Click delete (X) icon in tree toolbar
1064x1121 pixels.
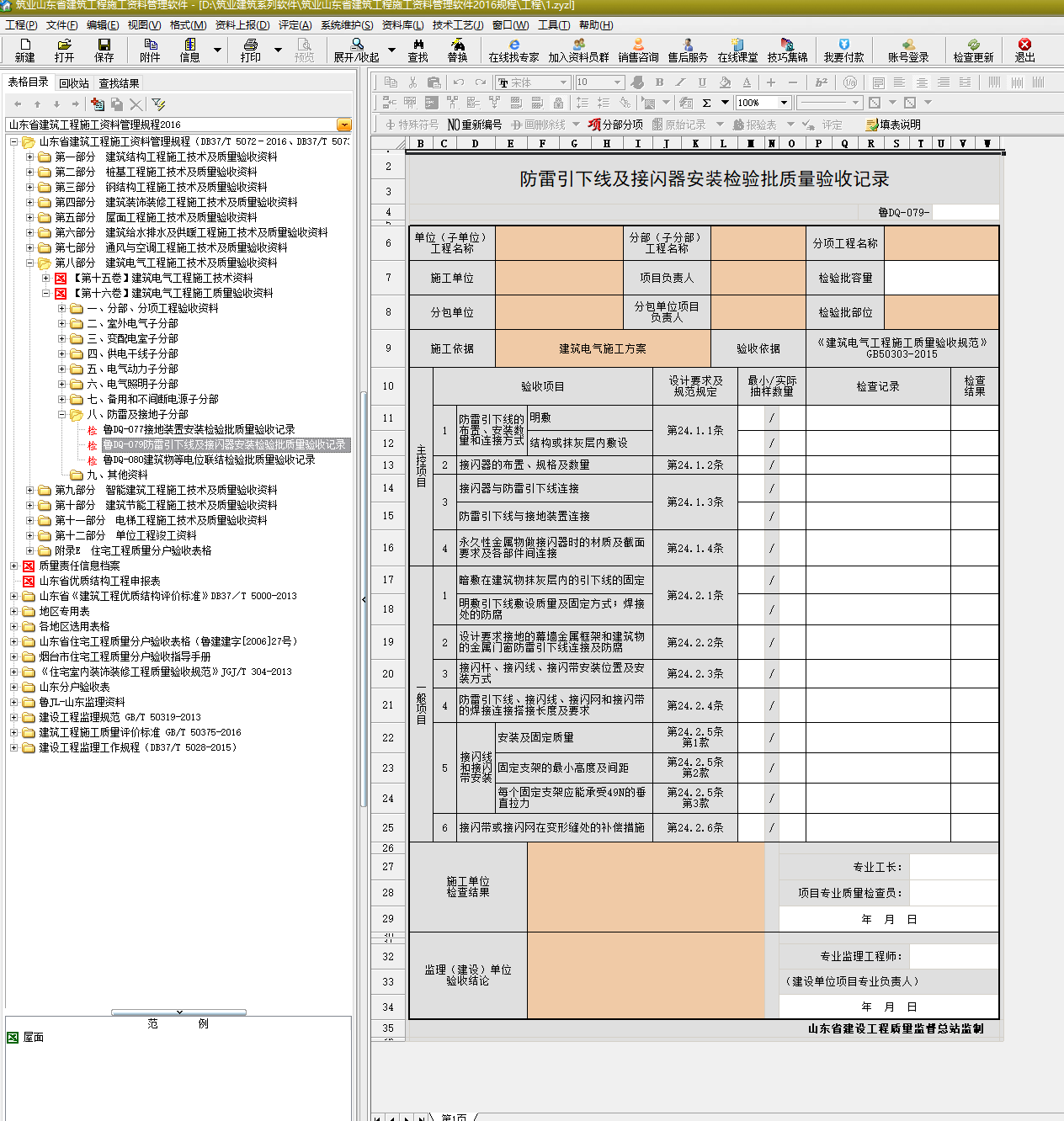[x=136, y=104]
